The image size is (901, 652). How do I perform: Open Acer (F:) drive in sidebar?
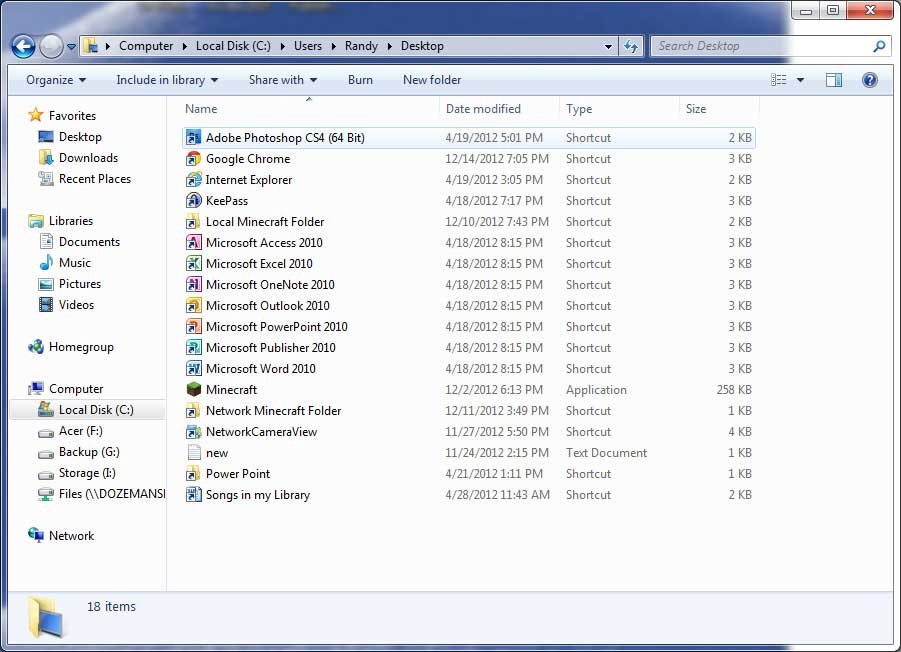(x=80, y=431)
